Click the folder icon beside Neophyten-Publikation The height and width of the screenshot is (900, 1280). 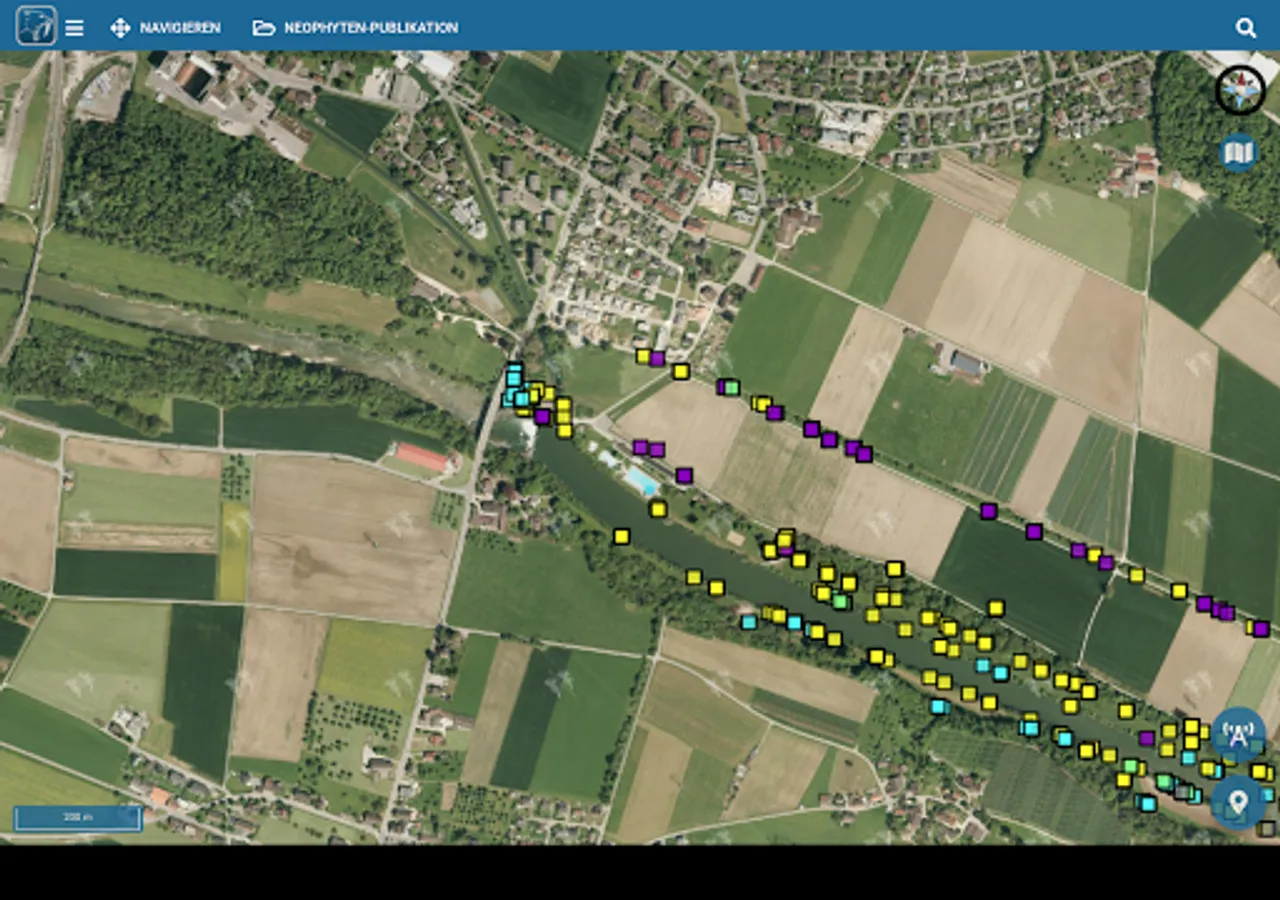coord(263,28)
